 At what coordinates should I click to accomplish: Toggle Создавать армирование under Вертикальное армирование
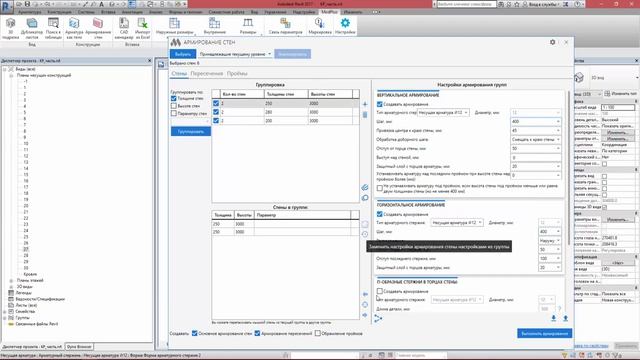coord(380,104)
